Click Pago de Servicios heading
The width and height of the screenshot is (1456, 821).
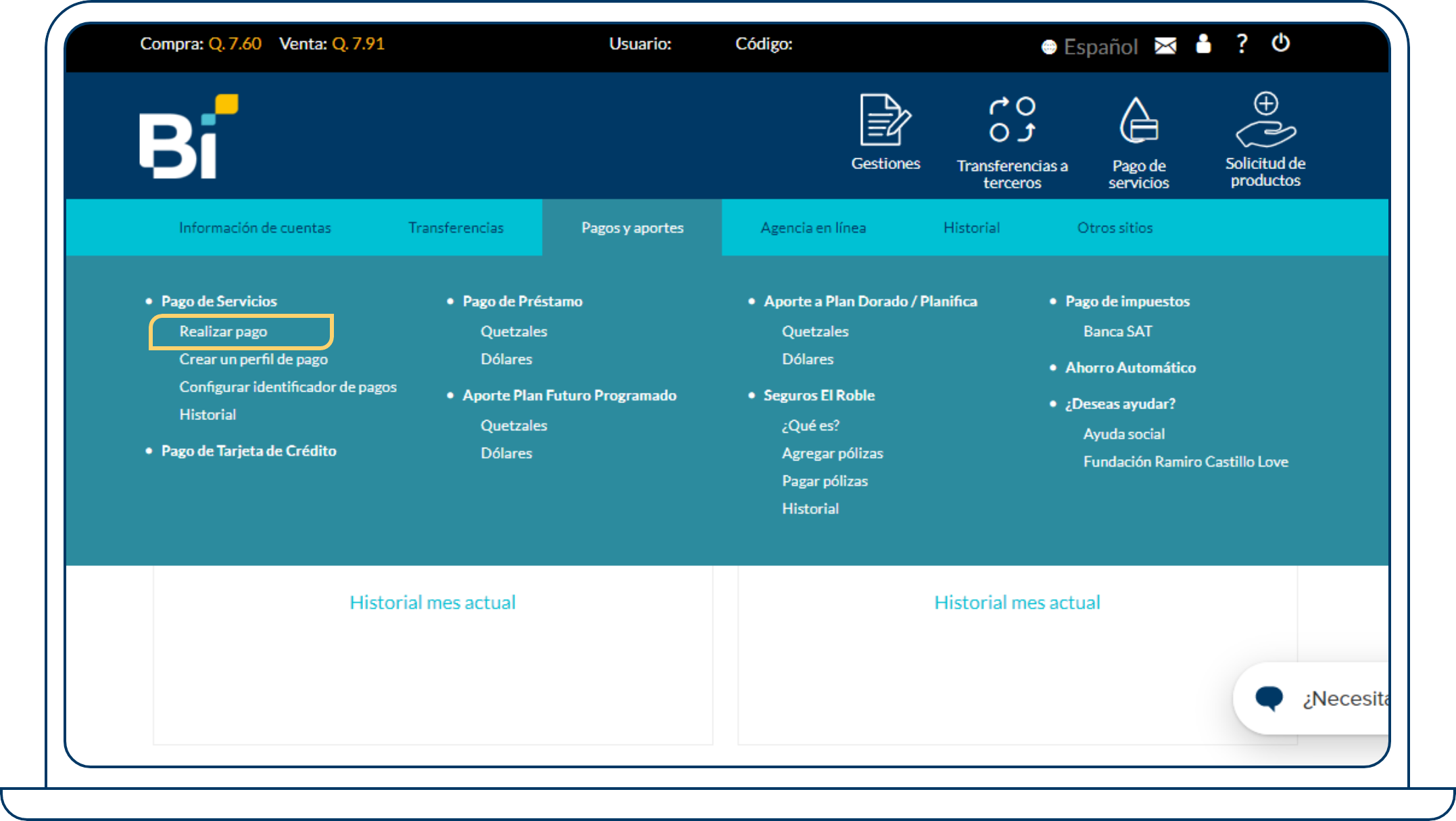pos(219,302)
